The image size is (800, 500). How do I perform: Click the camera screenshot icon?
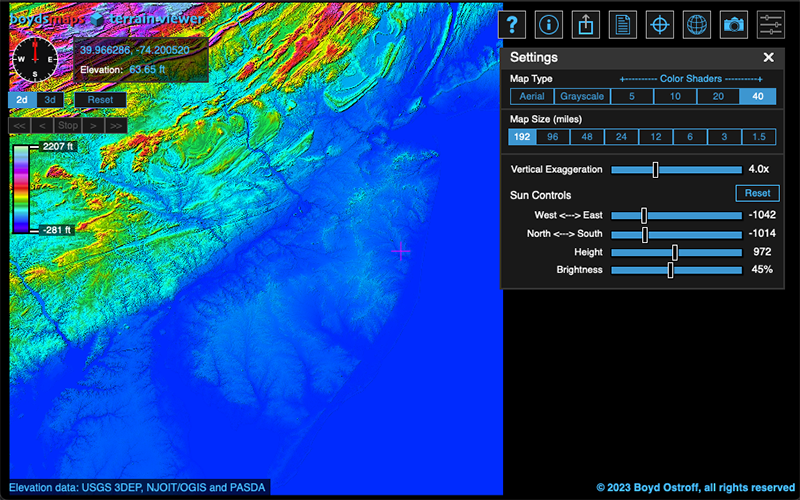click(734, 25)
